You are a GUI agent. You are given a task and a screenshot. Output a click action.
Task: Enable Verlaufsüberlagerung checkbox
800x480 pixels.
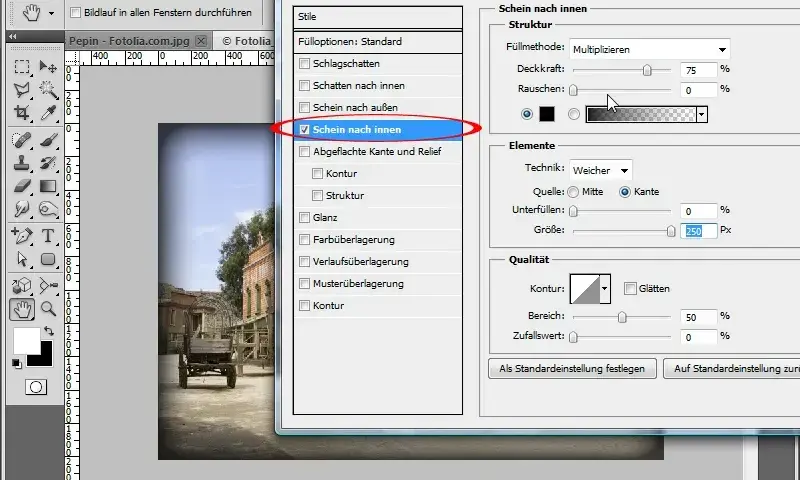coord(305,262)
